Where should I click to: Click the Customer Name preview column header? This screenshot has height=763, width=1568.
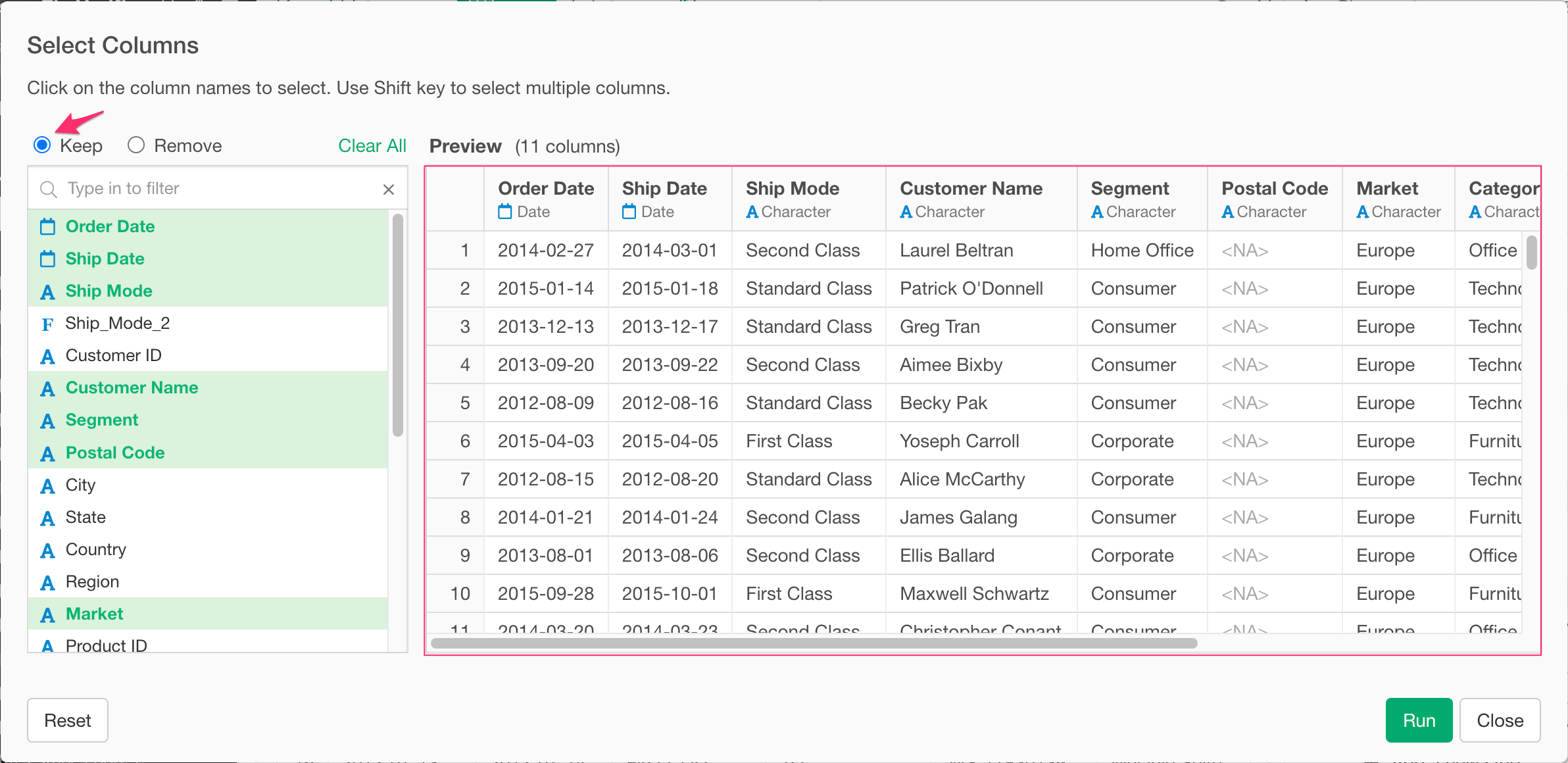[971, 189]
